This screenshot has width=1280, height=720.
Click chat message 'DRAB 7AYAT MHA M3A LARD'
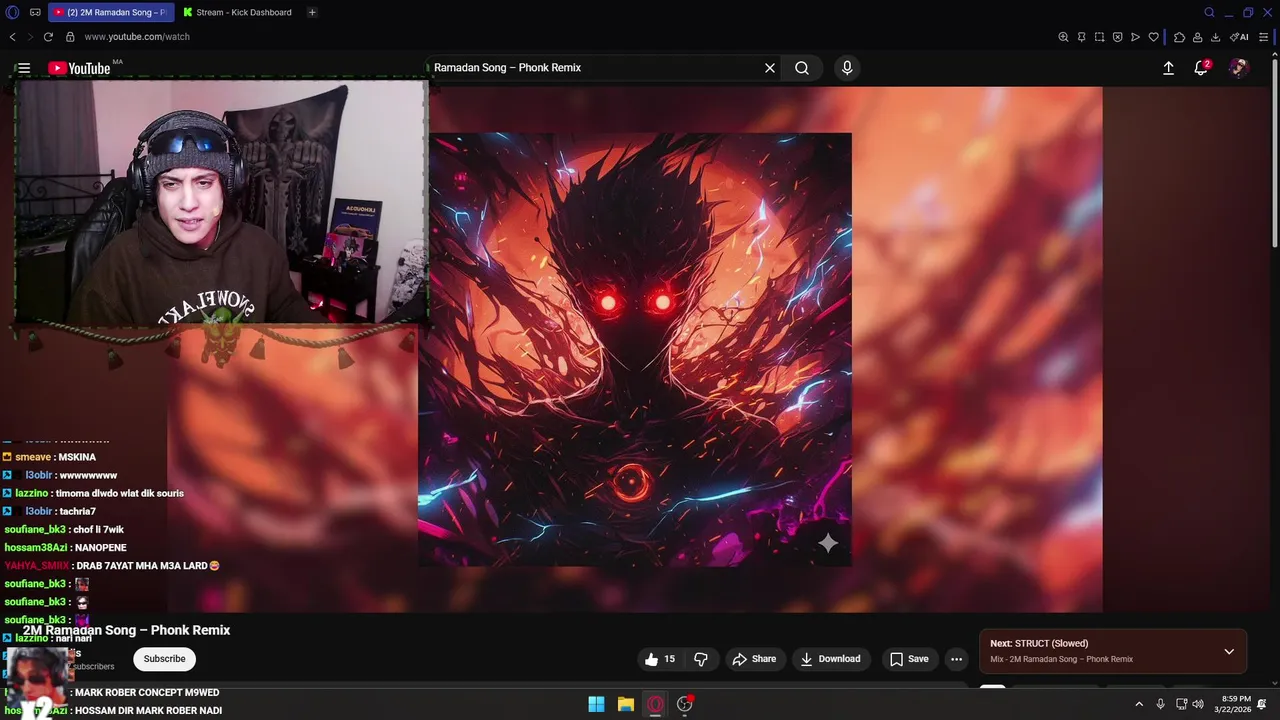142,566
